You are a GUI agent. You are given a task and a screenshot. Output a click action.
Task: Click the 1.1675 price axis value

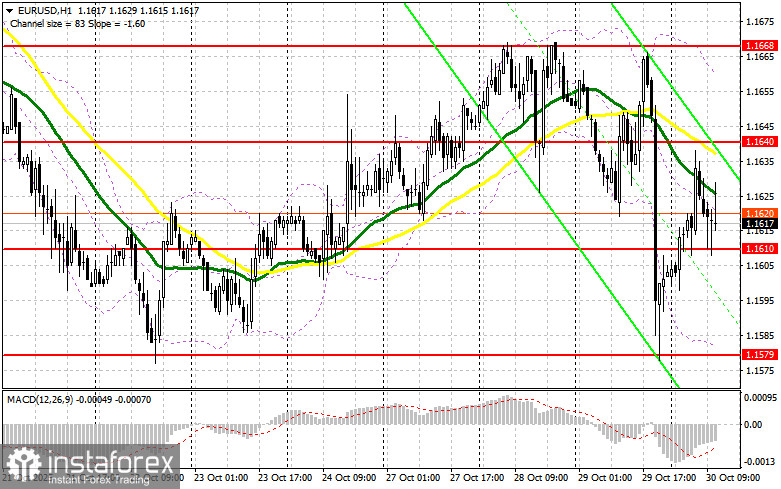click(x=760, y=21)
